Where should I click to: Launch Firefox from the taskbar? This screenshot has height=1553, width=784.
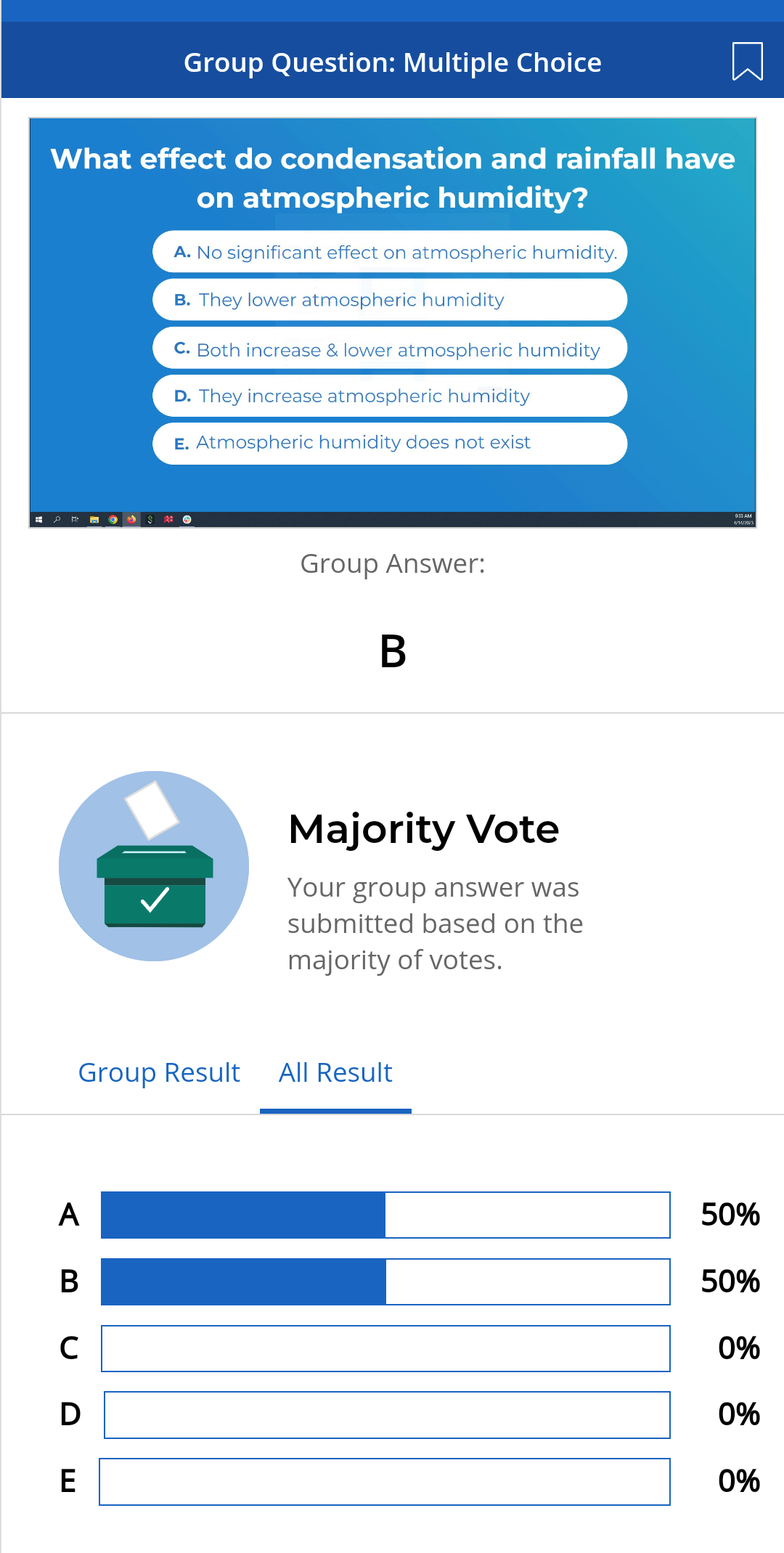(x=131, y=518)
